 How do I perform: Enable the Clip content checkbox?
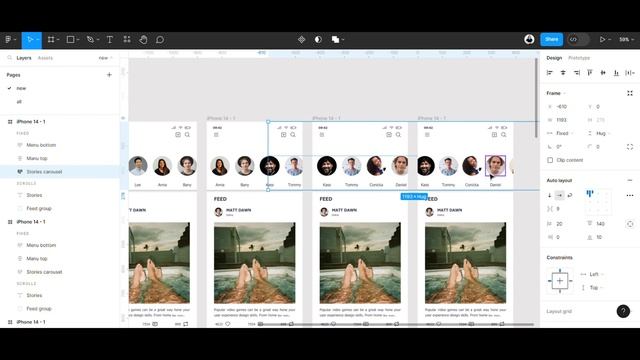coord(550,160)
